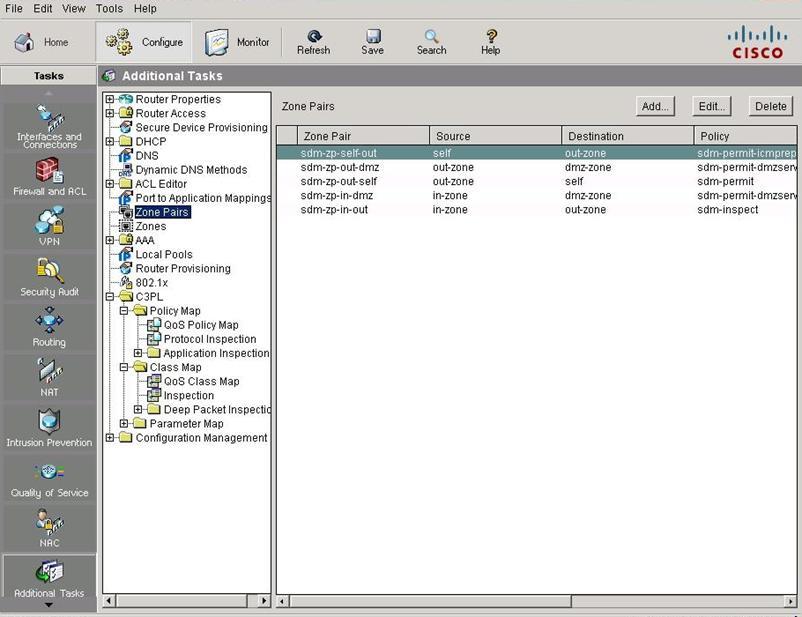
Task: Click Add... to create zone pair
Action: pos(655,106)
